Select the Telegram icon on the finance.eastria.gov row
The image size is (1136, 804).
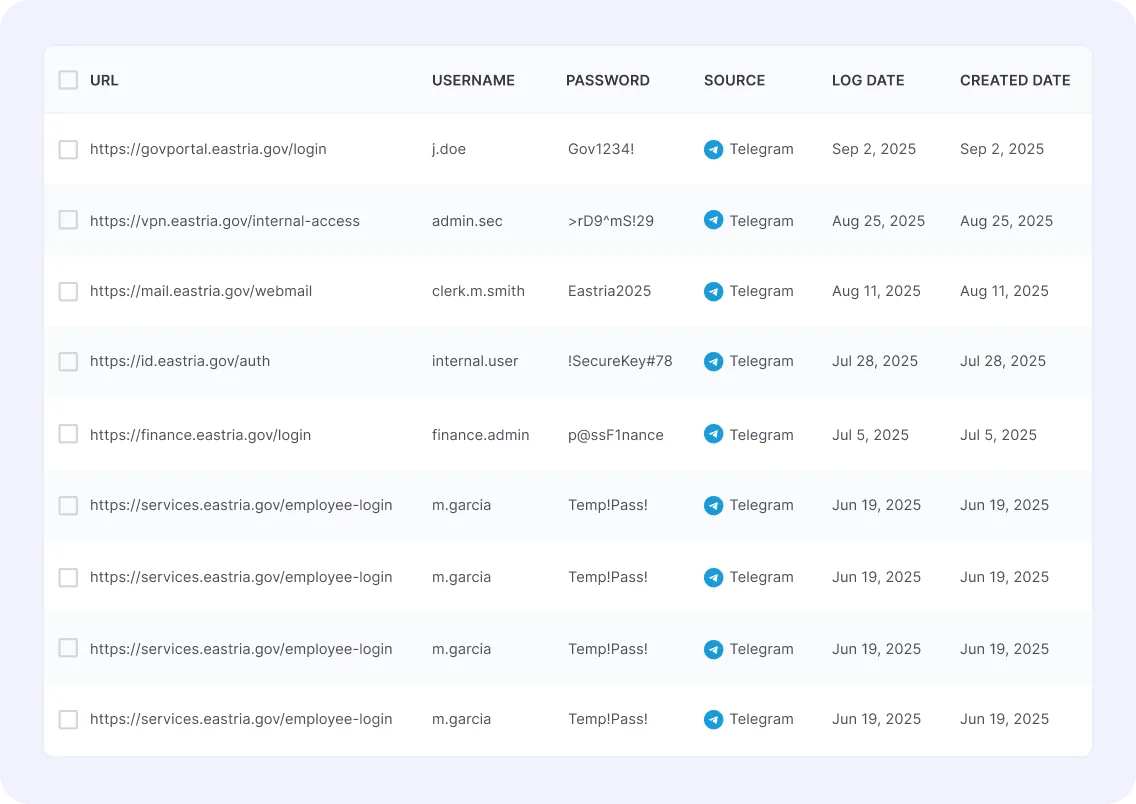[713, 434]
